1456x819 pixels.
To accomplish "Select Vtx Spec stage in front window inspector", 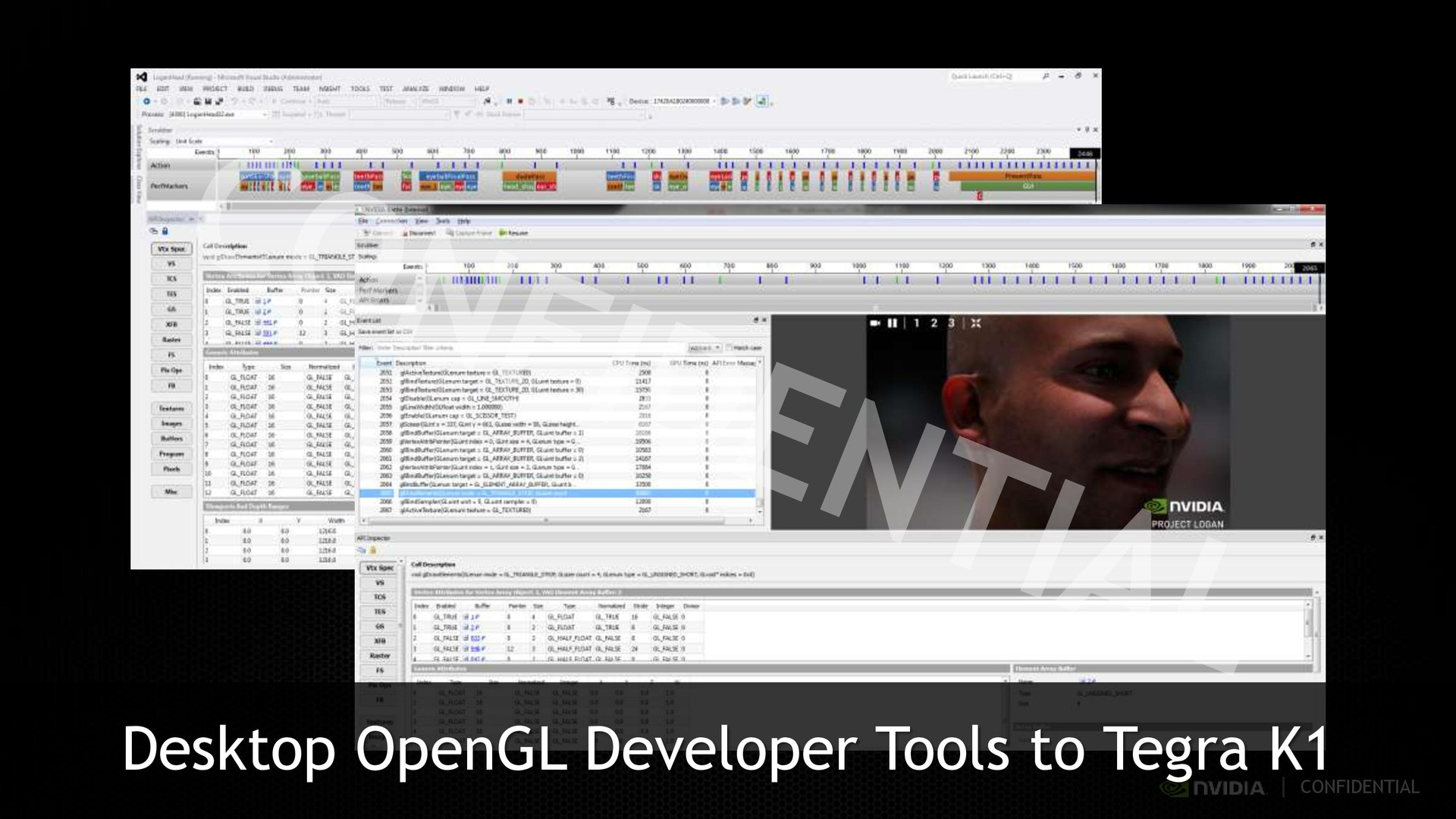I will [380, 568].
